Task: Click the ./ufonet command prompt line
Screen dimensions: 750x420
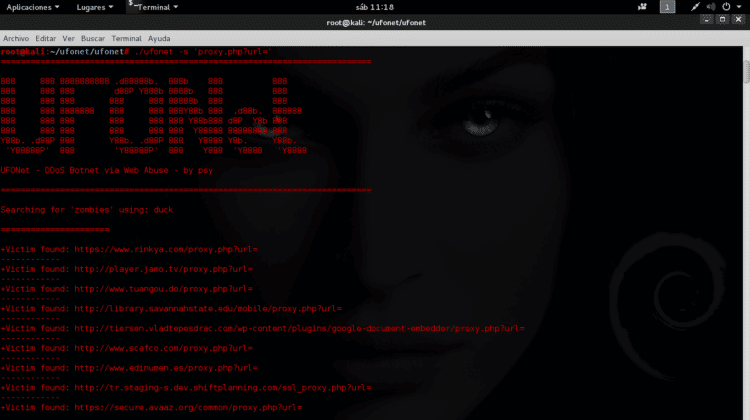Action: (136, 52)
